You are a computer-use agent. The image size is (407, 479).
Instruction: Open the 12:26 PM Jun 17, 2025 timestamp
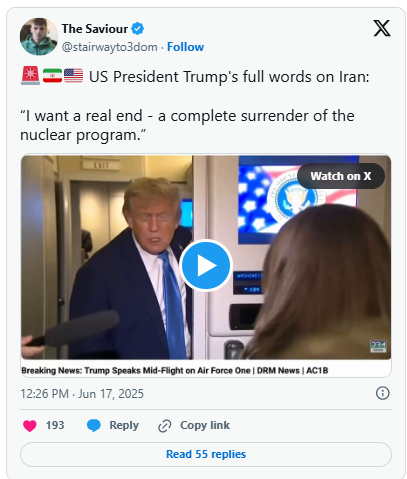(82, 394)
